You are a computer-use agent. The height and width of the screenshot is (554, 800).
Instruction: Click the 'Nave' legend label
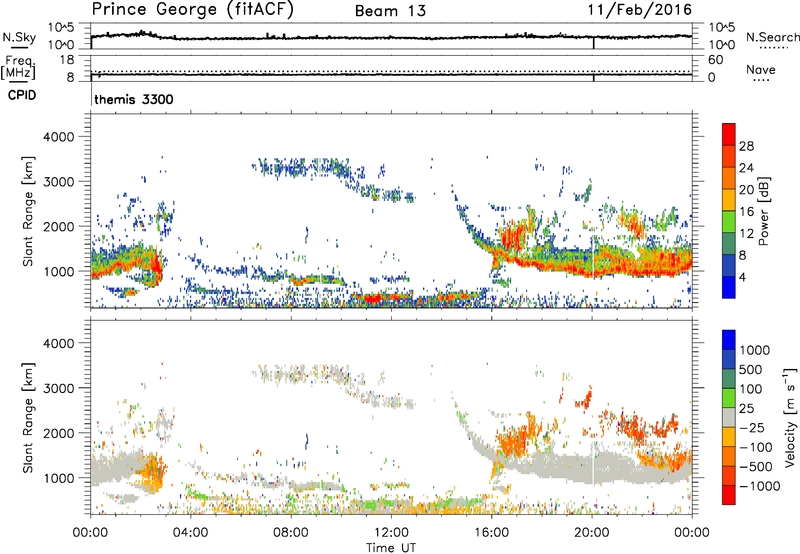click(761, 69)
